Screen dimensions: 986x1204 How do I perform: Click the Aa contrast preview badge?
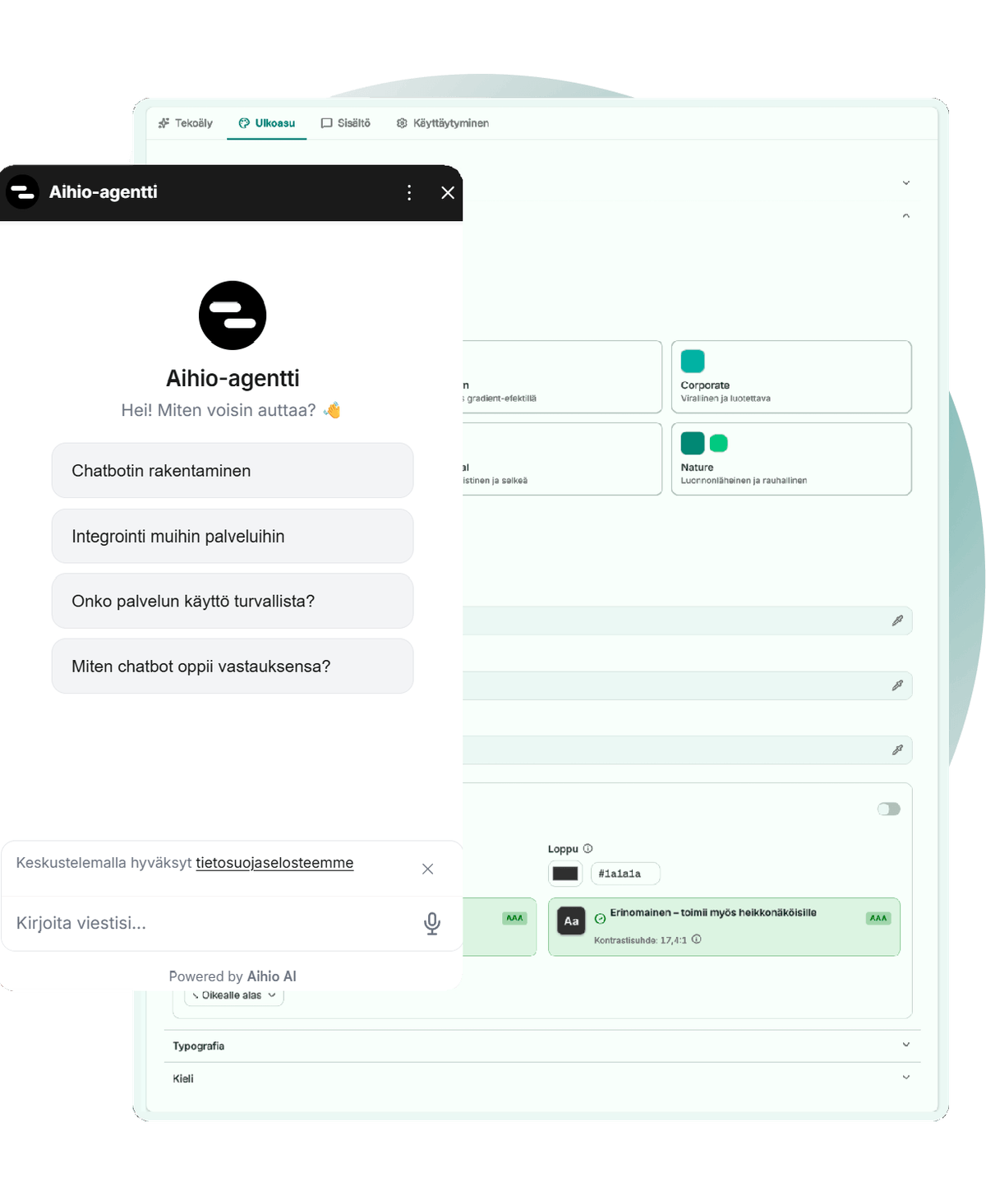click(x=572, y=921)
